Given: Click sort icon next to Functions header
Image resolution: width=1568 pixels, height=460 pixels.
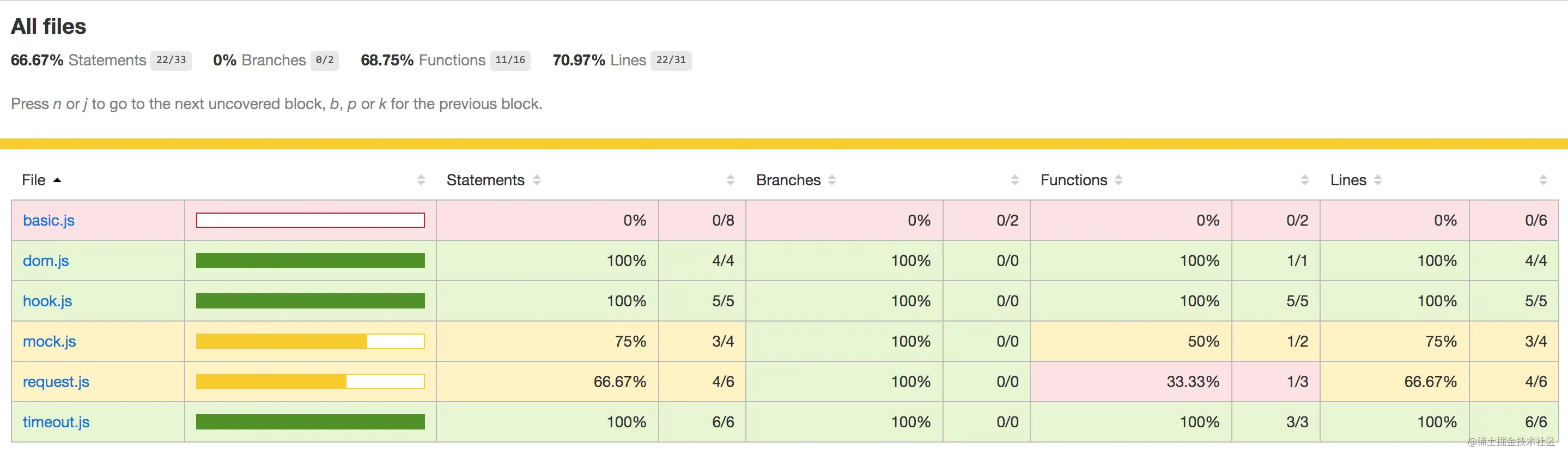Looking at the screenshot, I should [x=1118, y=180].
